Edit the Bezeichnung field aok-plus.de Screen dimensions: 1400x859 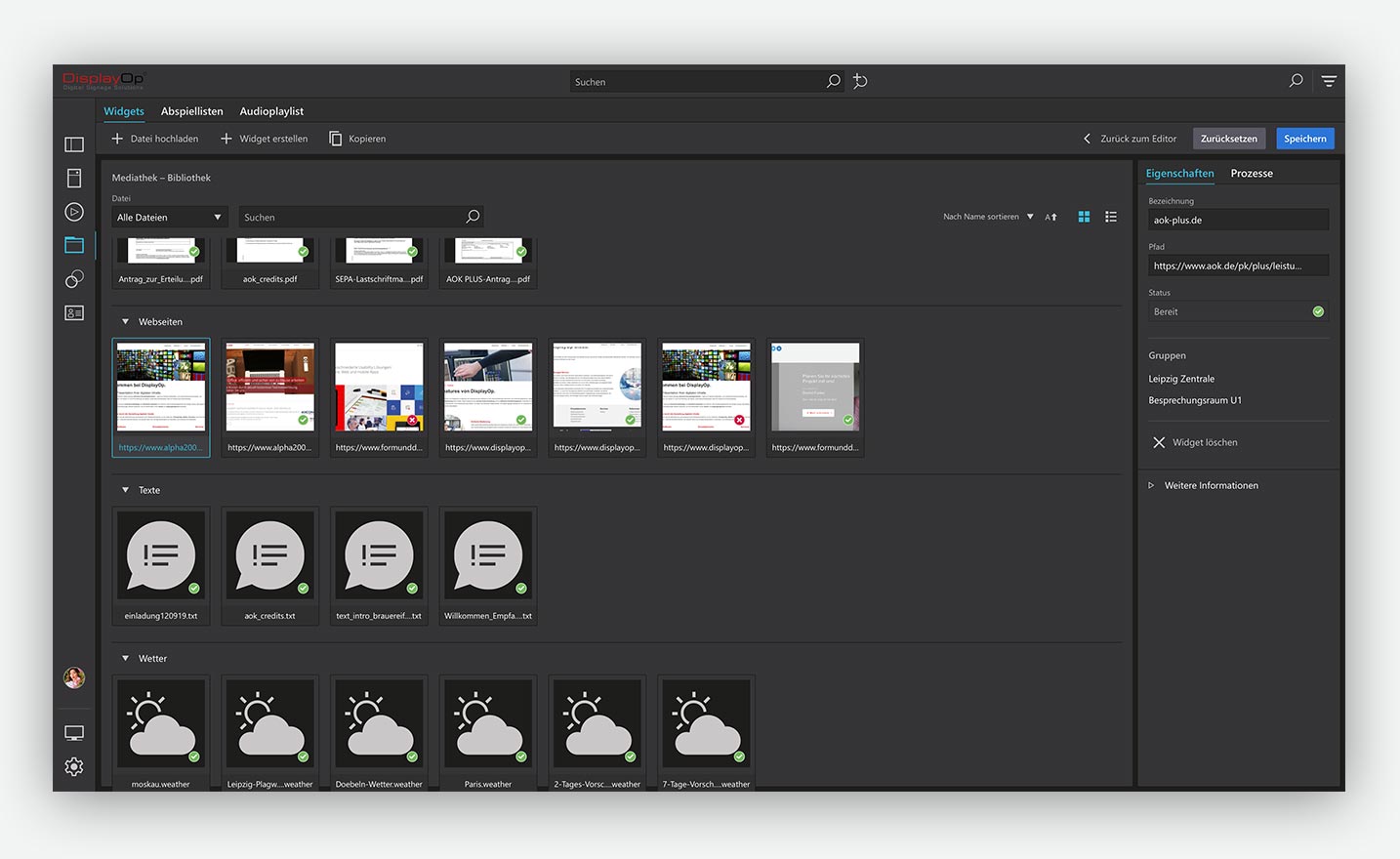(x=1239, y=220)
